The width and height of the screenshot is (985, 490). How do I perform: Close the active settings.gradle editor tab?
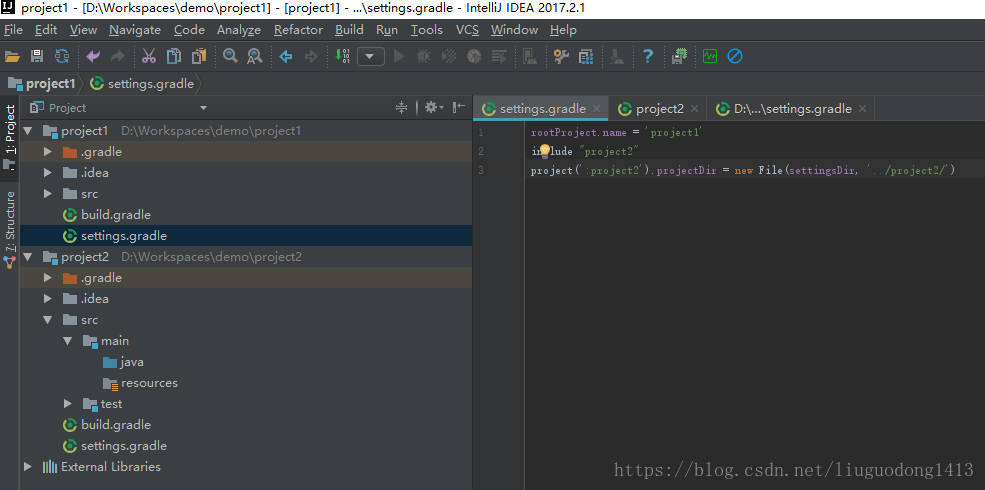click(x=597, y=109)
